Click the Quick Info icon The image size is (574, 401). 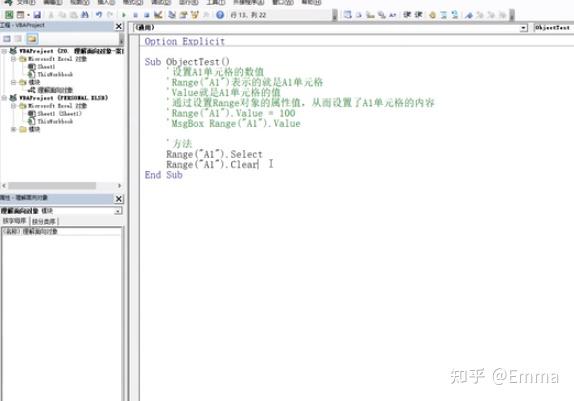(x=370, y=15)
